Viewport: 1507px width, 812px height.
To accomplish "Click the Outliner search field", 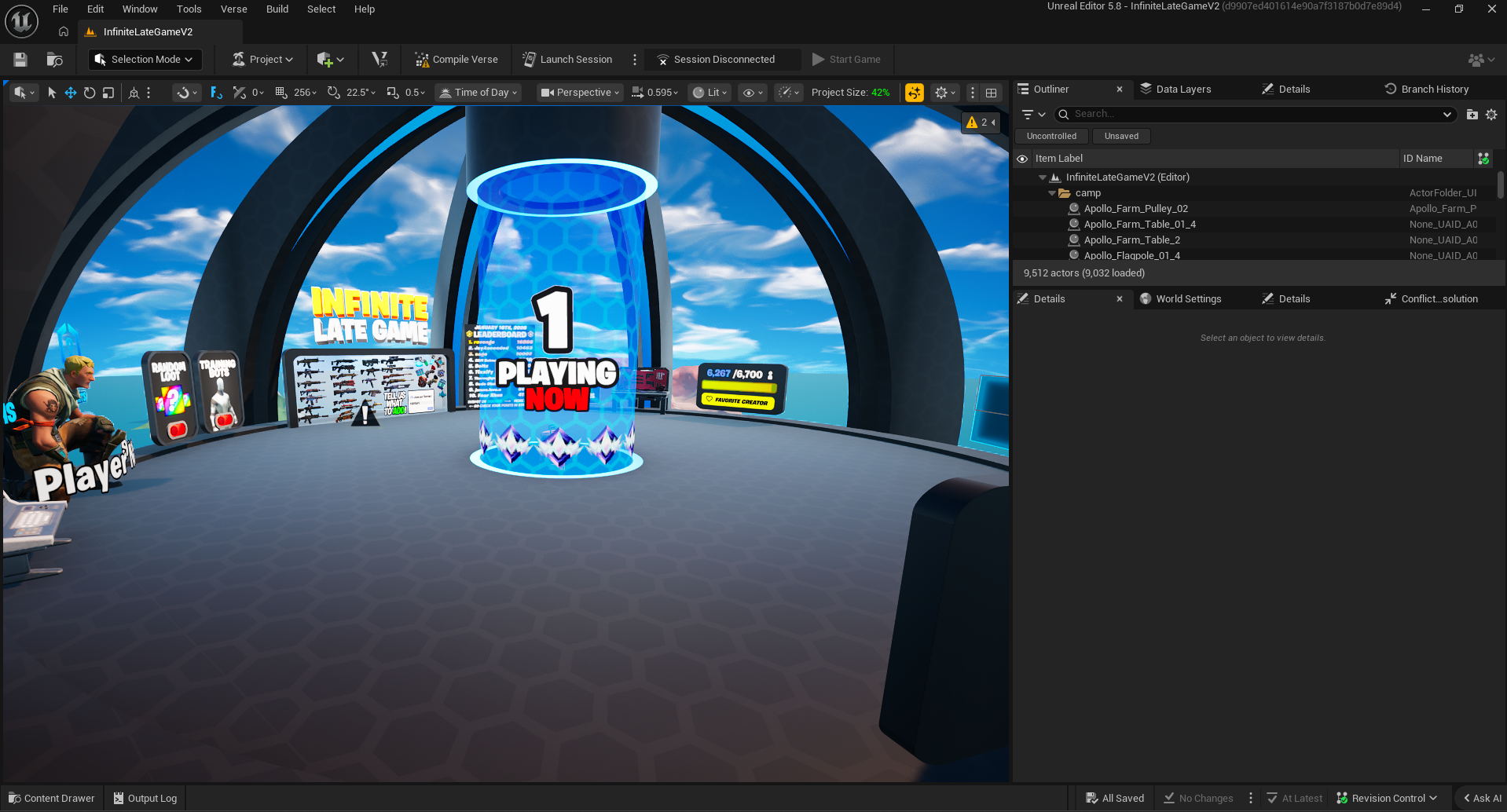I will [x=1256, y=115].
